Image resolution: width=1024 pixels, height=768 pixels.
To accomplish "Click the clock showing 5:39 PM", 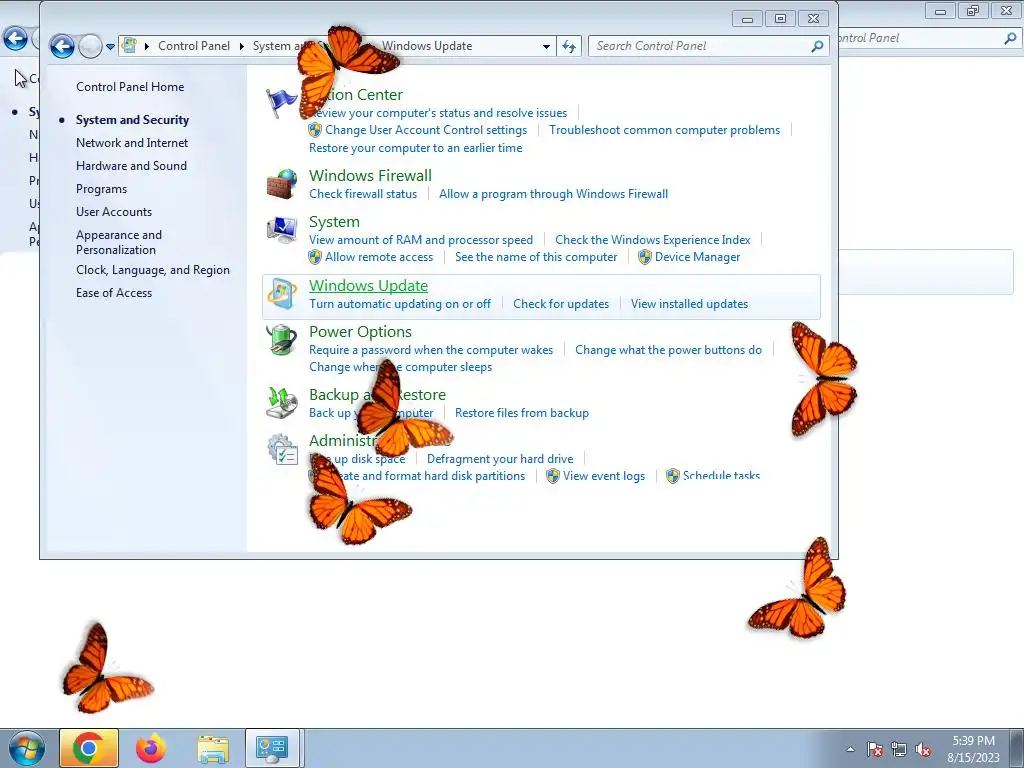I will tap(973, 741).
